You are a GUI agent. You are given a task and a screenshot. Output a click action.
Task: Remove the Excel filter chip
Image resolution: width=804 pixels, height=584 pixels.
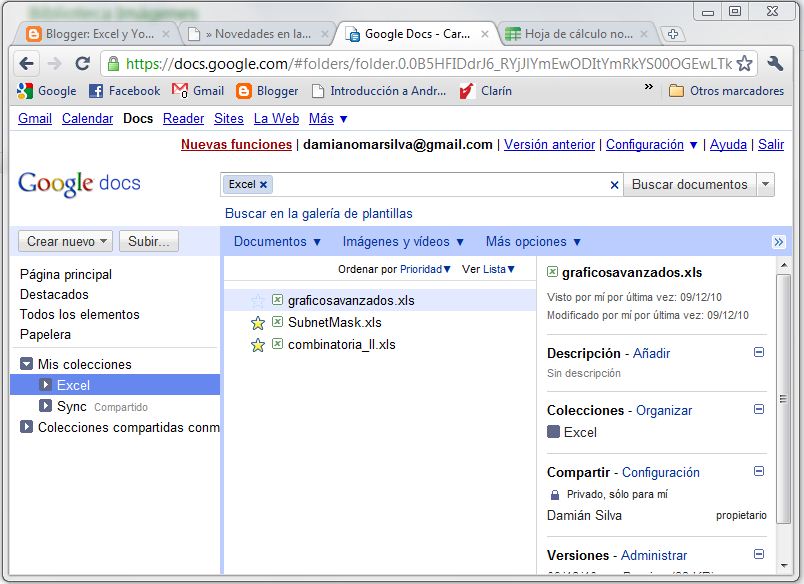coord(263,185)
